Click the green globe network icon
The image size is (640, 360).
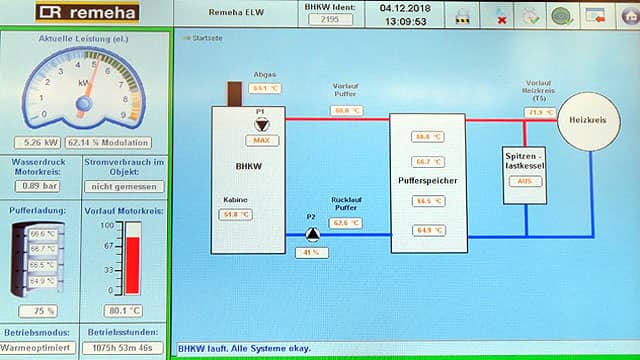point(562,16)
